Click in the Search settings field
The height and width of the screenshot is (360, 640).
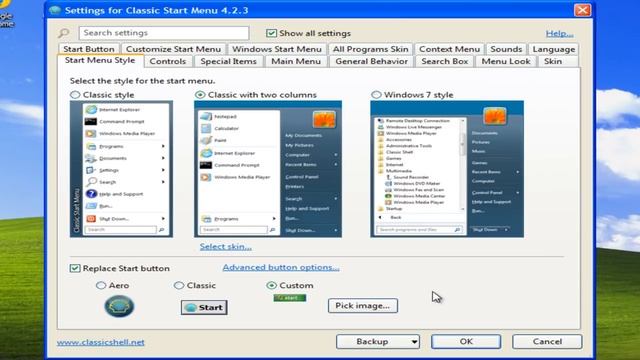pyautogui.click(x=164, y=33)
